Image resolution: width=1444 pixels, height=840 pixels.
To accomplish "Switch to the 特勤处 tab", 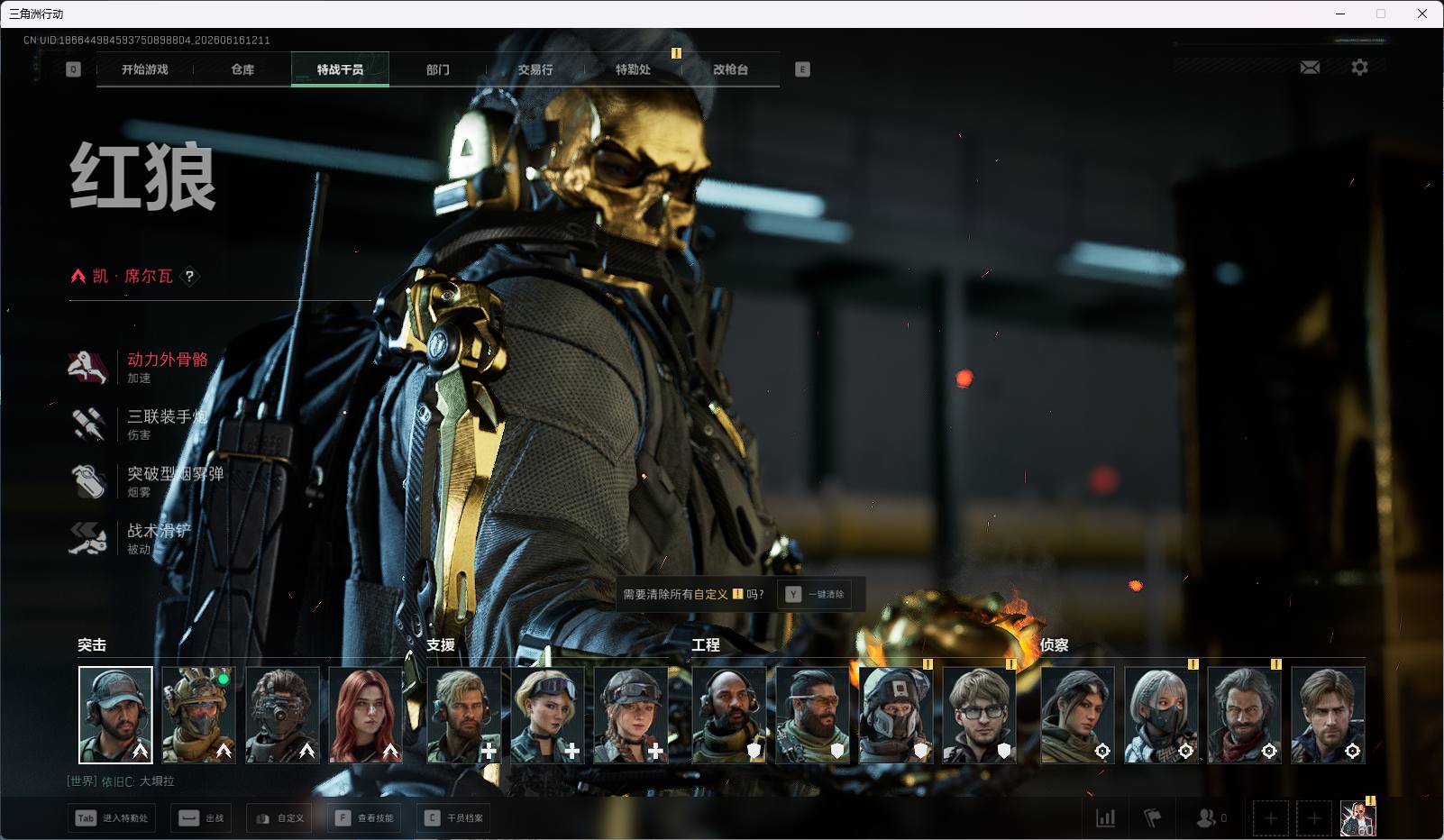I will point(633,69).
